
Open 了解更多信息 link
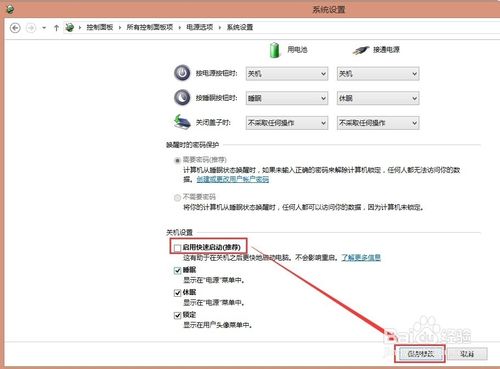point(361,257)
